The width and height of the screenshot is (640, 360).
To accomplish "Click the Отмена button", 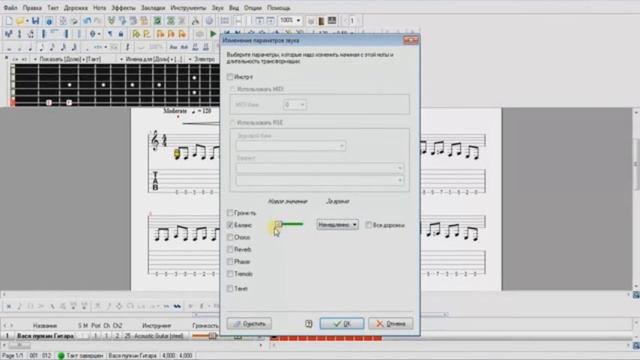I will [x=391, y=324].
